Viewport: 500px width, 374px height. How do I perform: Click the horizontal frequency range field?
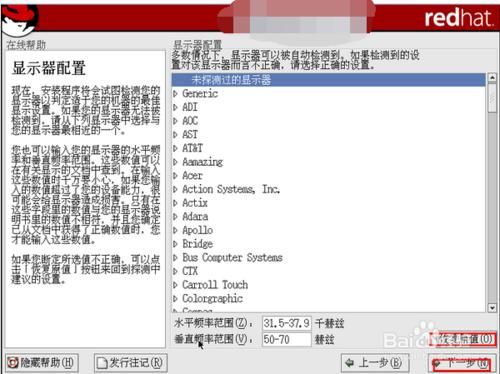point(287,323)
